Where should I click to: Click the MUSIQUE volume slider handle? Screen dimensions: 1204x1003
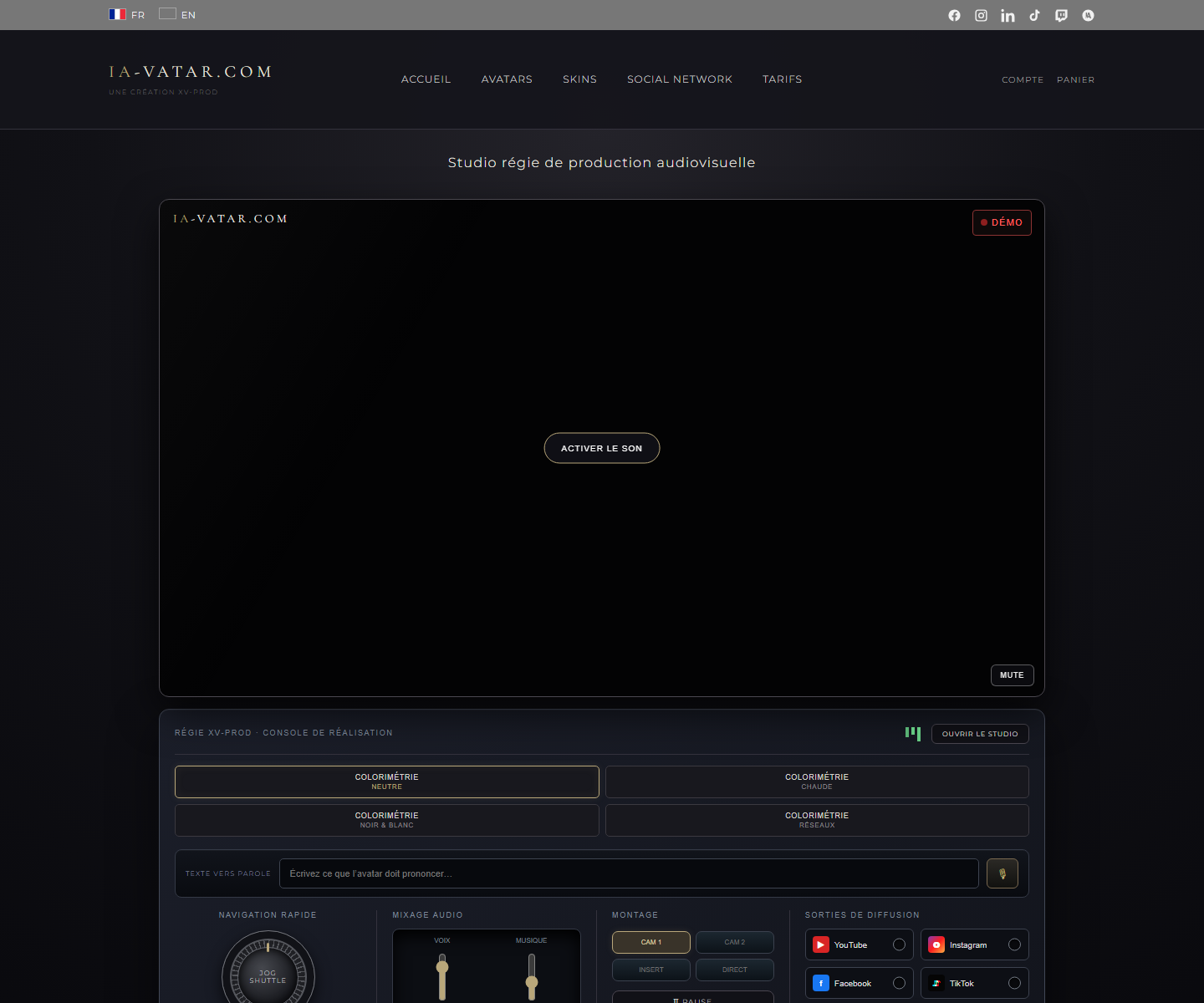532,983
